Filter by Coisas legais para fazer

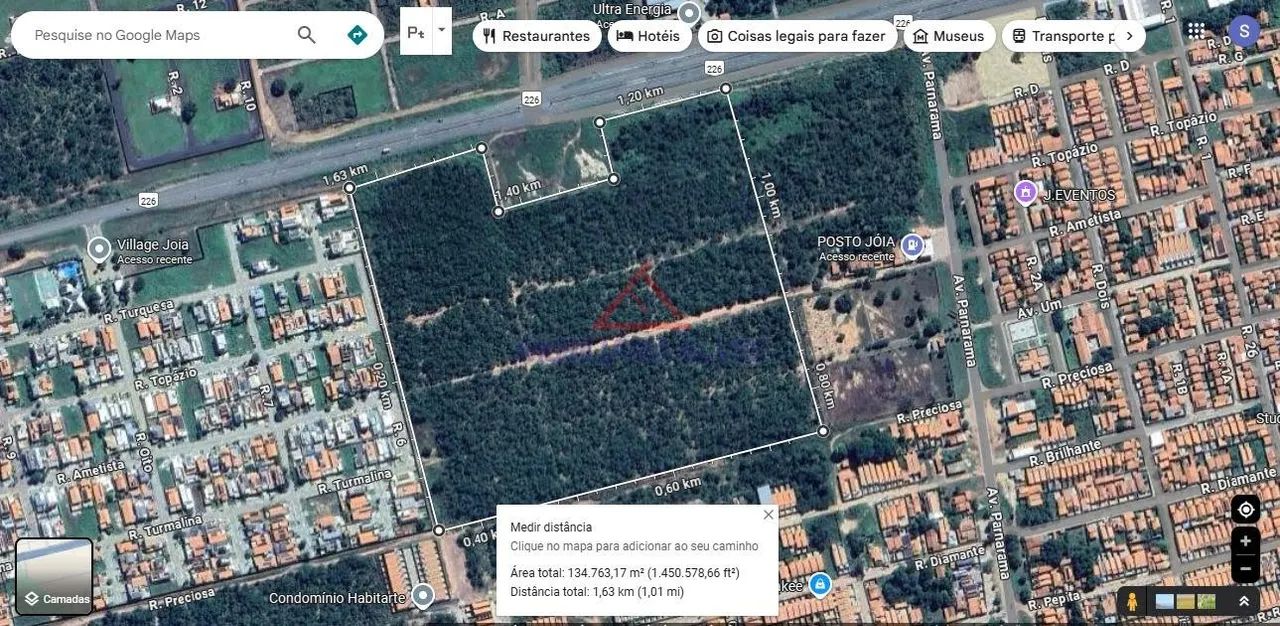(x=796, y=36)
